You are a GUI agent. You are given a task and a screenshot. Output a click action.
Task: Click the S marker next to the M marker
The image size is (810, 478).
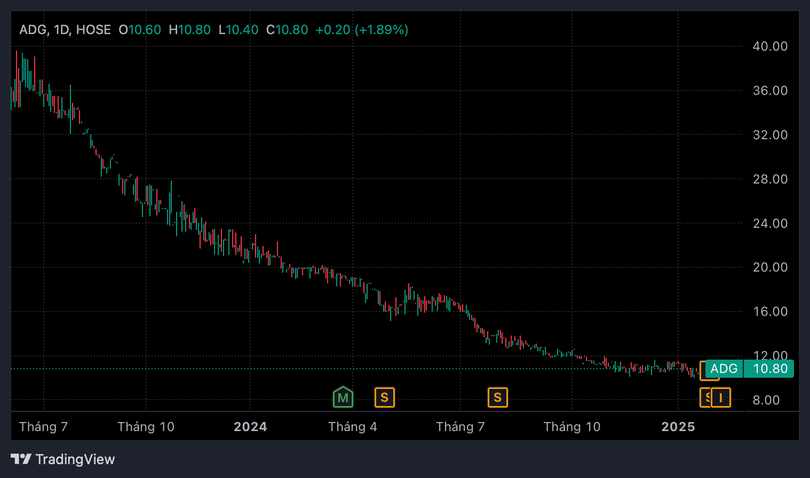click(384, 397)
